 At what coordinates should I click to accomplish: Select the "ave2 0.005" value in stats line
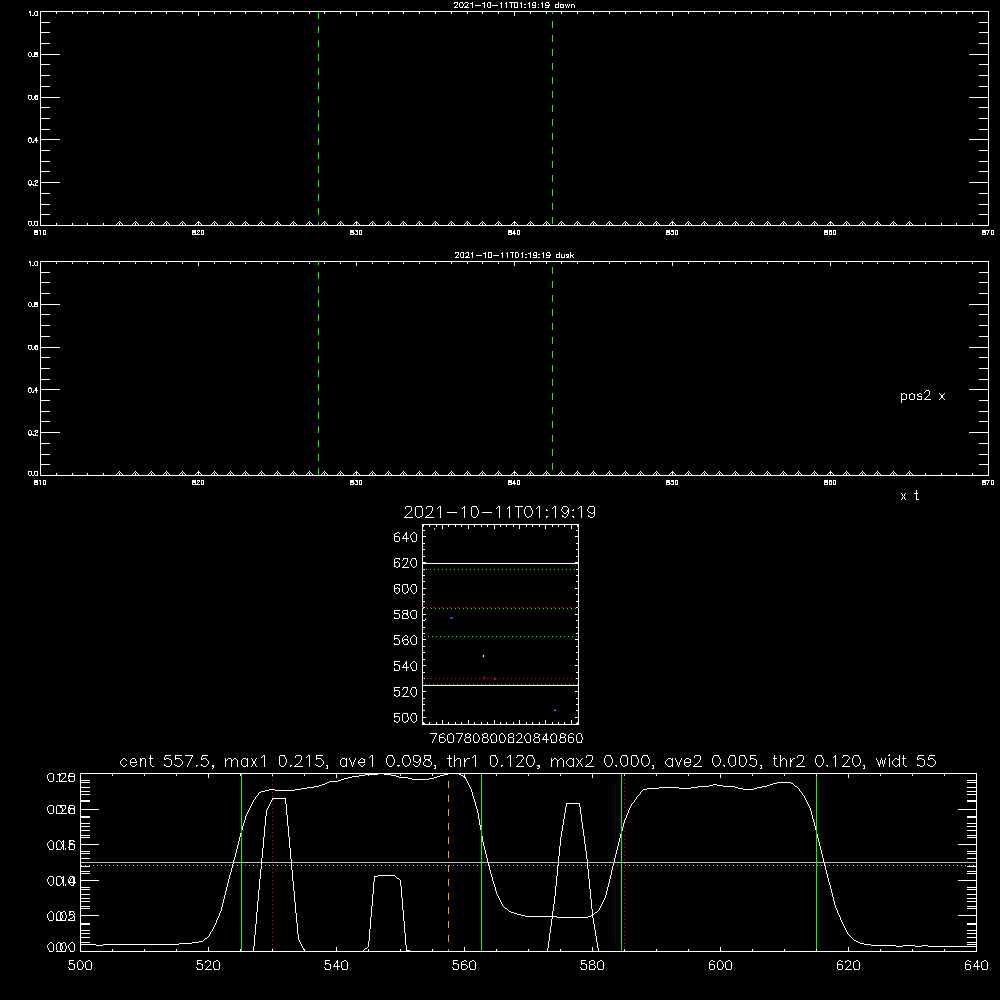pos(713,761)
